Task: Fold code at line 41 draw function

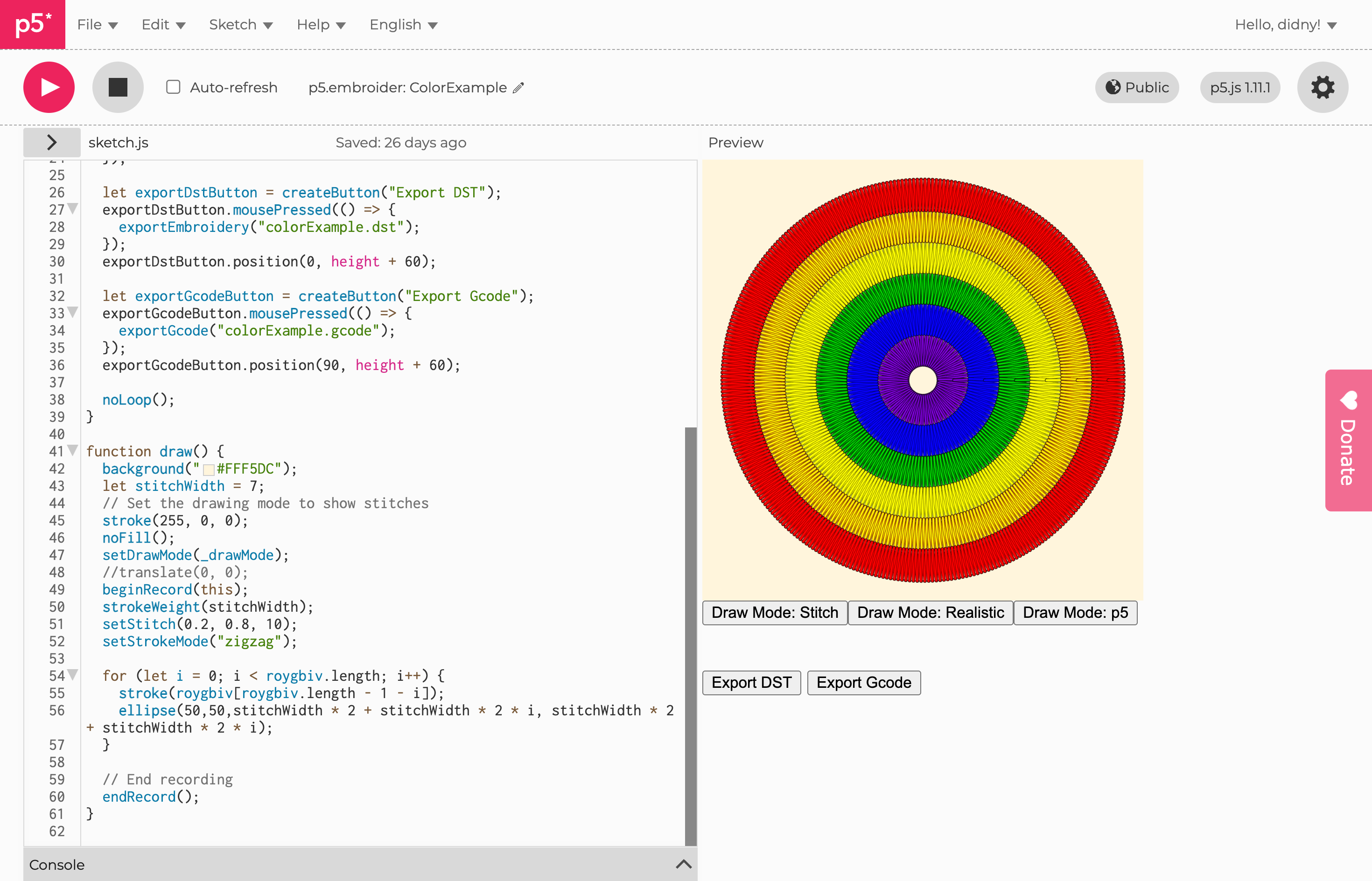Action: (x=73, y=451)
